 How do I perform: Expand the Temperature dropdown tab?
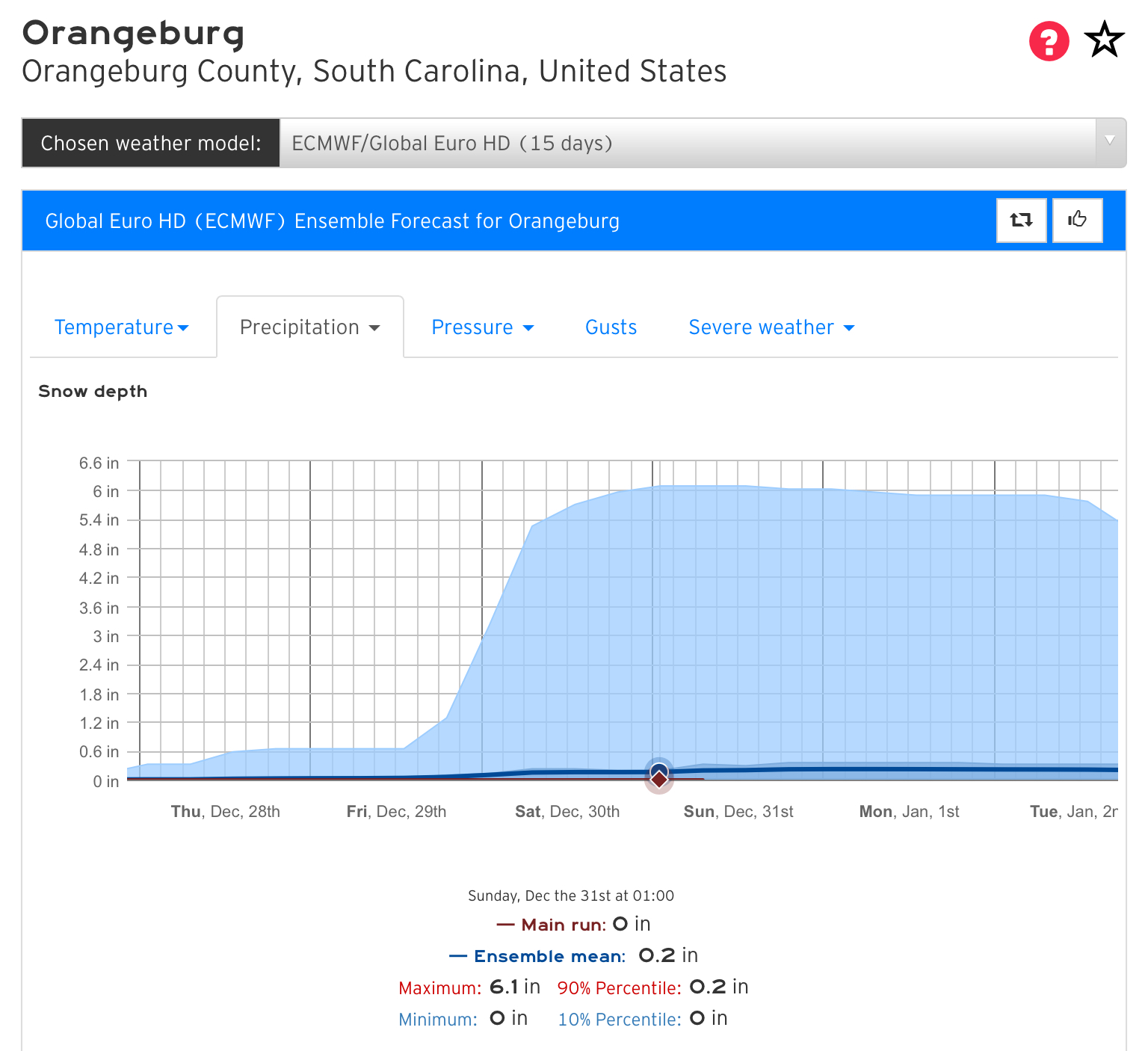click(121, 327)
